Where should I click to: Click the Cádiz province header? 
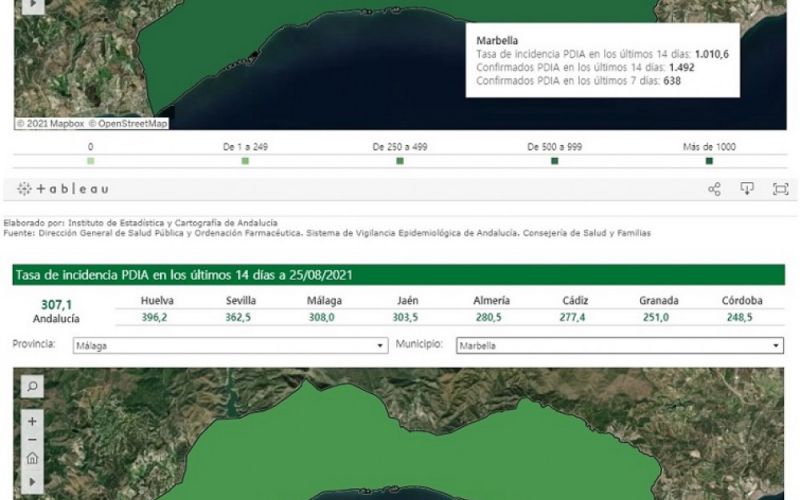point(575,301)
